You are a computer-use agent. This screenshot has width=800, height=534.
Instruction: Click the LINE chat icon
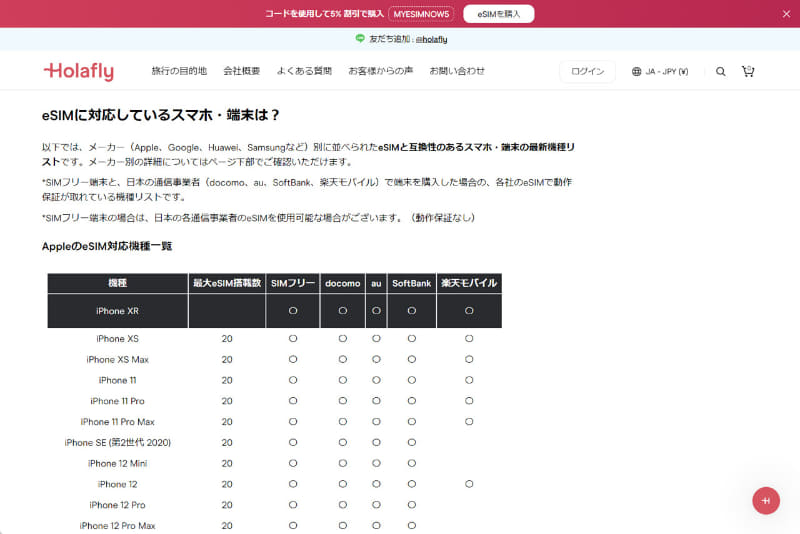(360, 38)
